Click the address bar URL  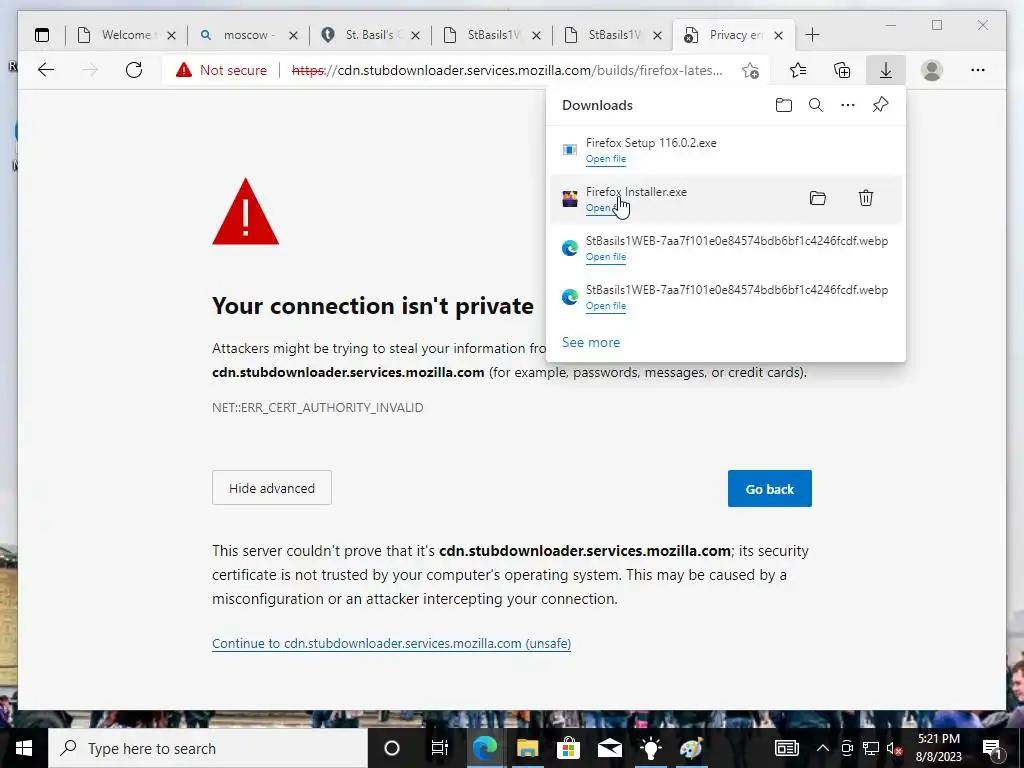click(507, 70)
